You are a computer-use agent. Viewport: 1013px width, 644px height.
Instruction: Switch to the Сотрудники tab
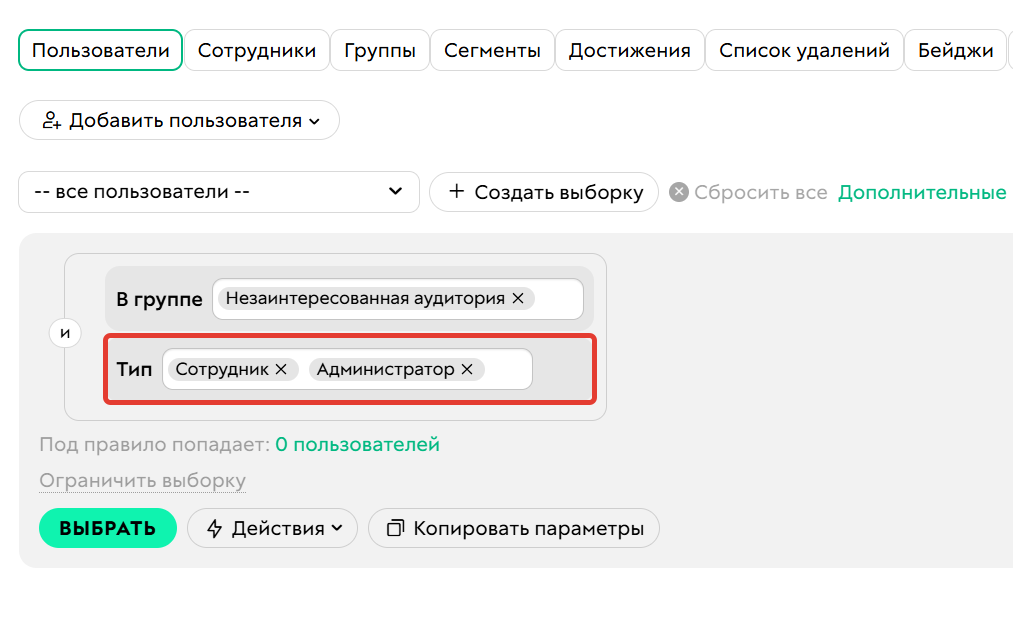[x=257, y=49]
